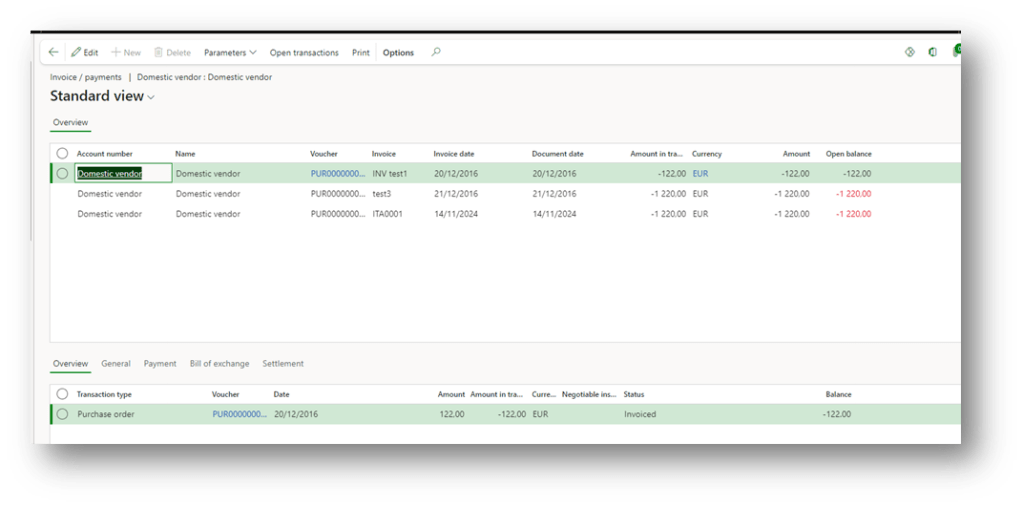Select the row checkbox for INV test1
Image resolution: width=1023 pixels, height=506 pixels.
tap(62, 173)
